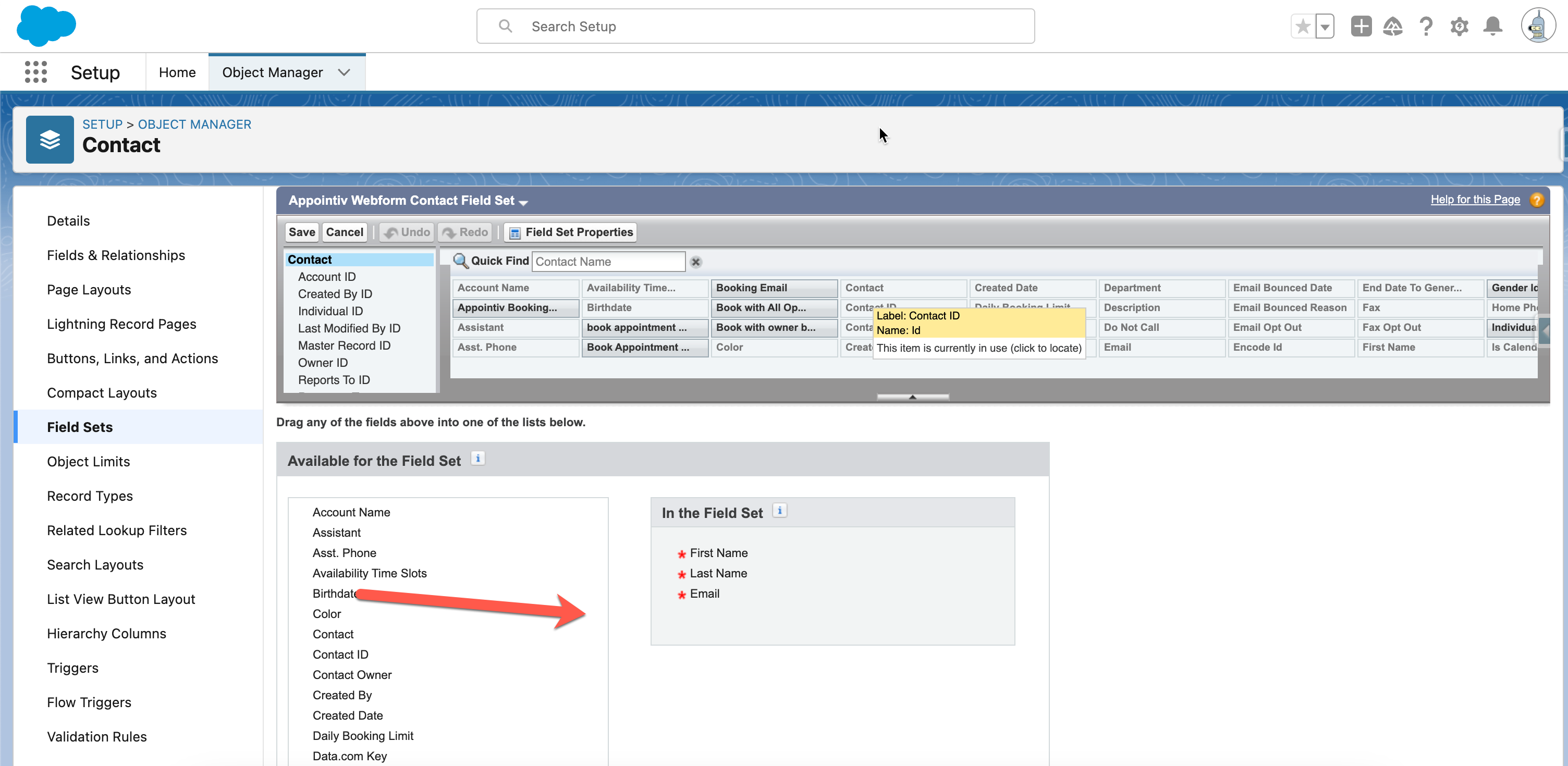Click the Cancel button

344,232
